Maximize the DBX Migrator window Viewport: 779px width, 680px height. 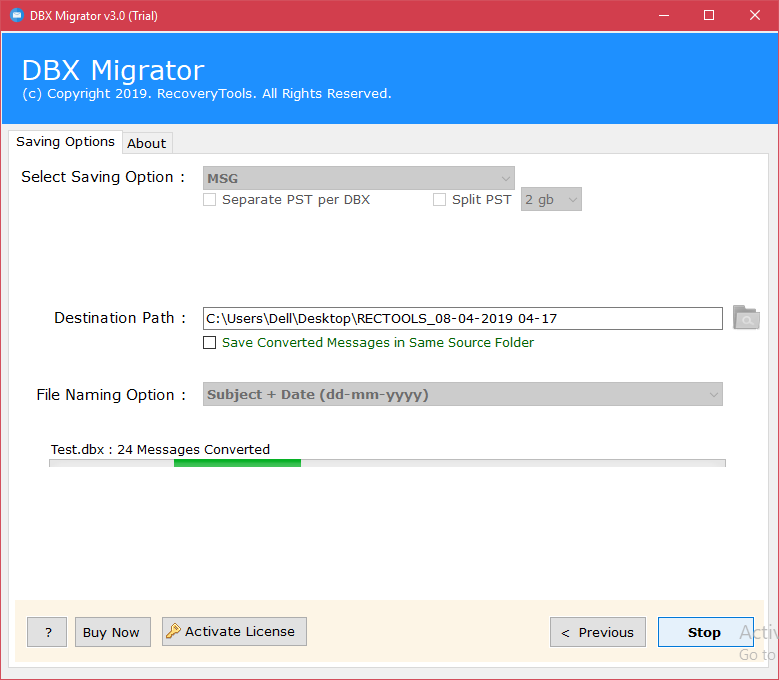tap(709, 15)
